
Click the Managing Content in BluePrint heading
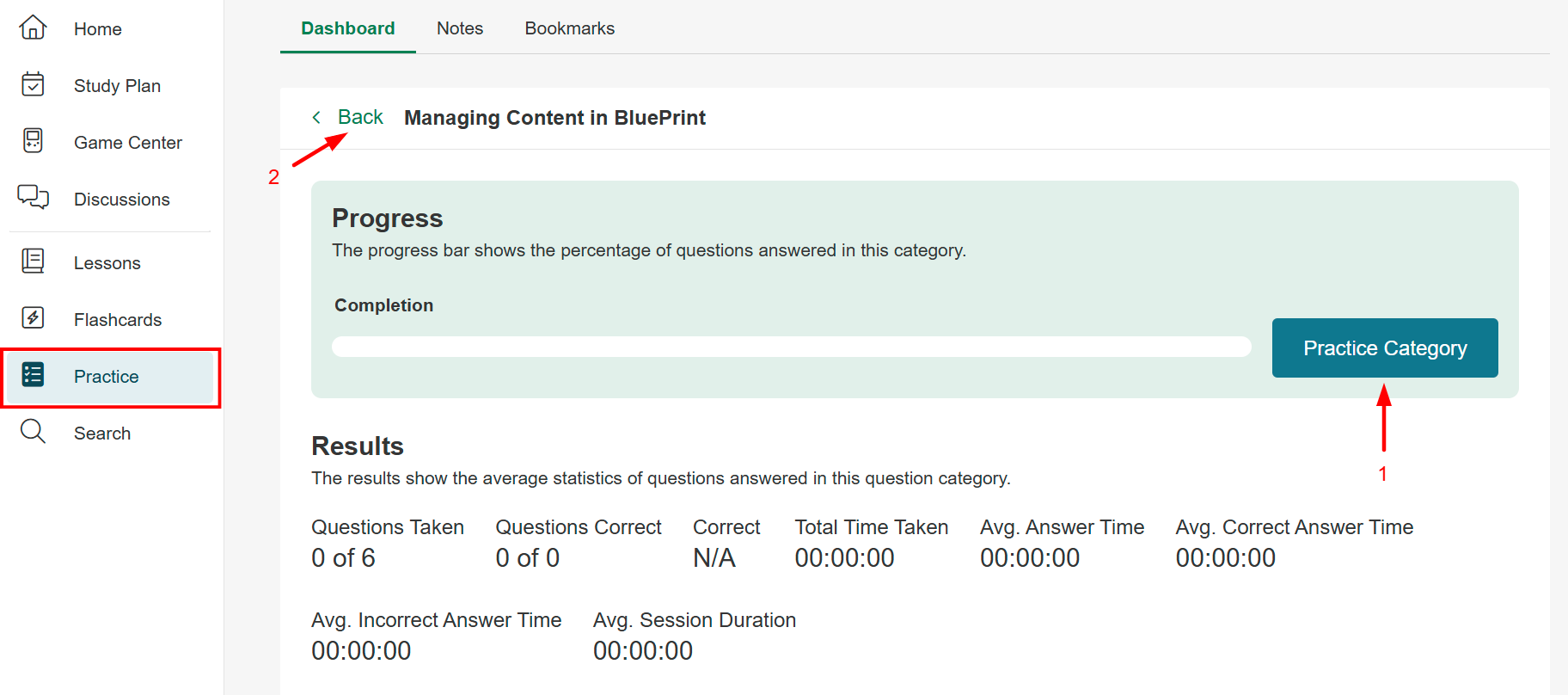pyautogui.click(x=554, y=118)
